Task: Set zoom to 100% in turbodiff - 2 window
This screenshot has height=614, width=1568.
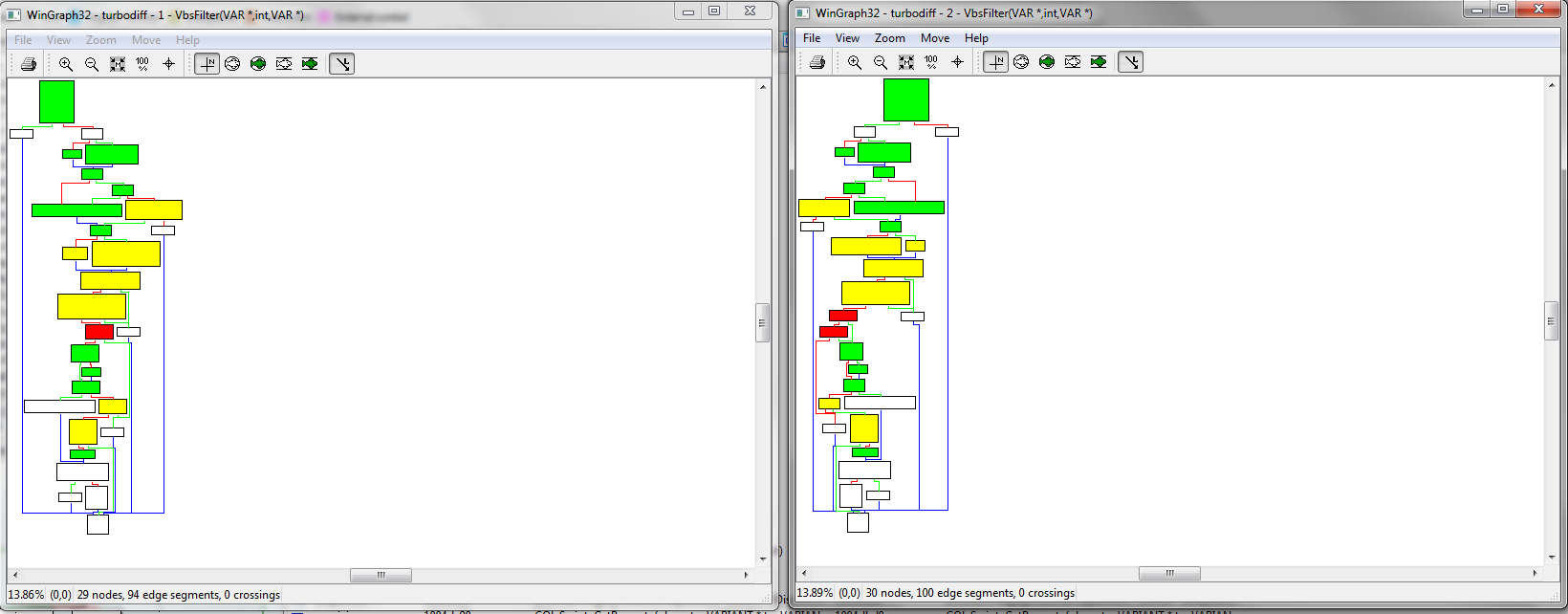Action: (931, 62)
